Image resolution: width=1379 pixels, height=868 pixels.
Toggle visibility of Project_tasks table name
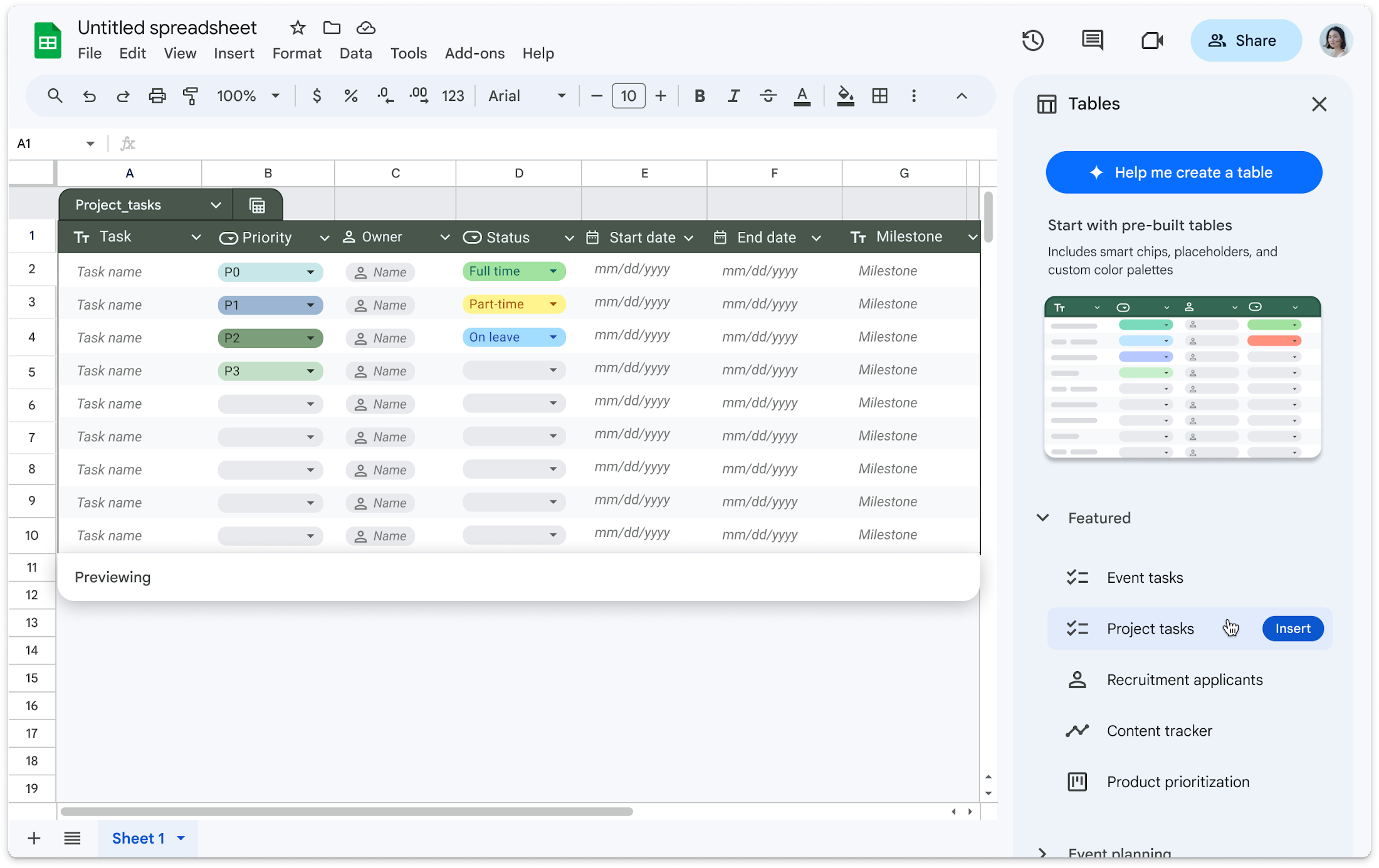(x=215, y=205)
